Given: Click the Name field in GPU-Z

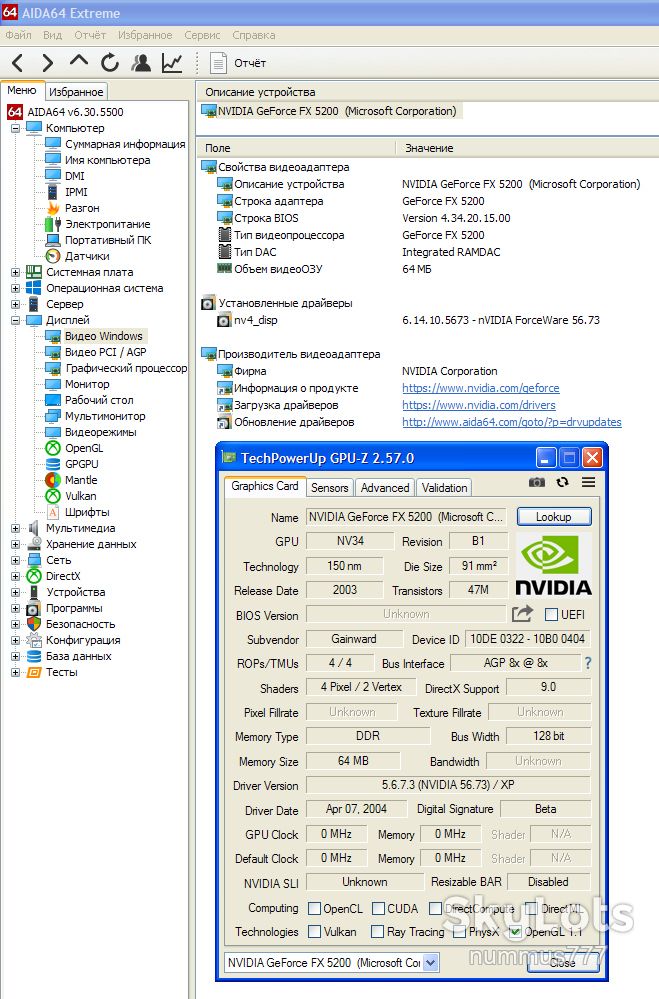Looking at the screenshot, I should click(407, 517).
